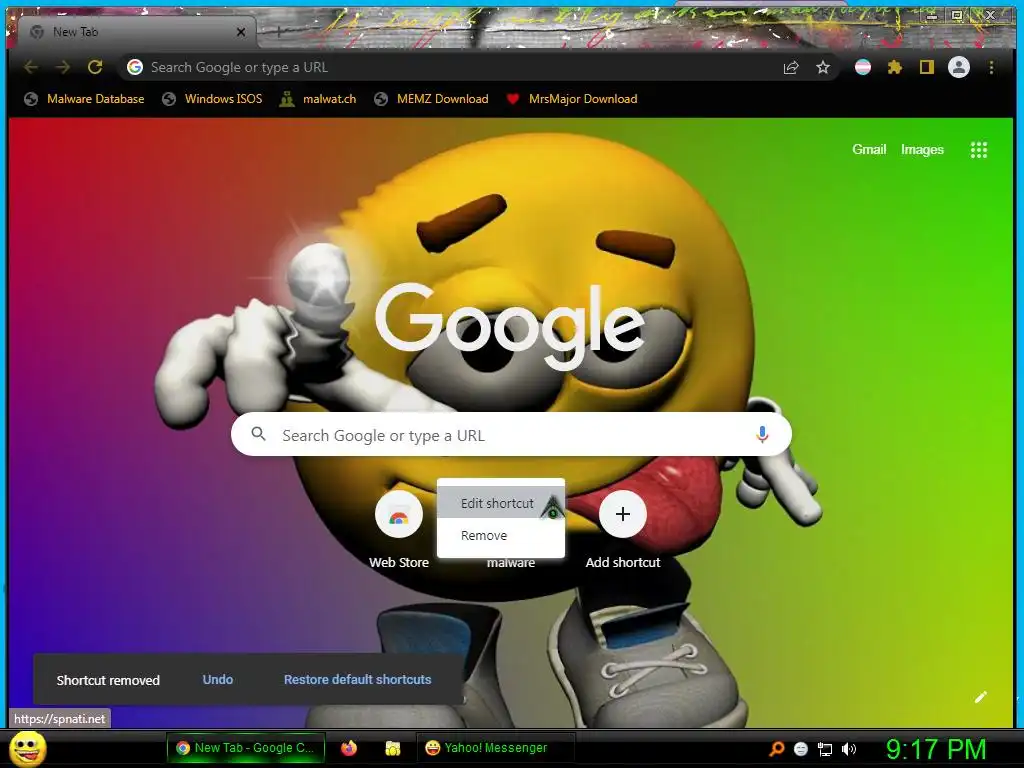The height and width of the screenshot is (768, 1024).
Task: Open Chrome's three-dot menu
Action: [x=991, y=67]
